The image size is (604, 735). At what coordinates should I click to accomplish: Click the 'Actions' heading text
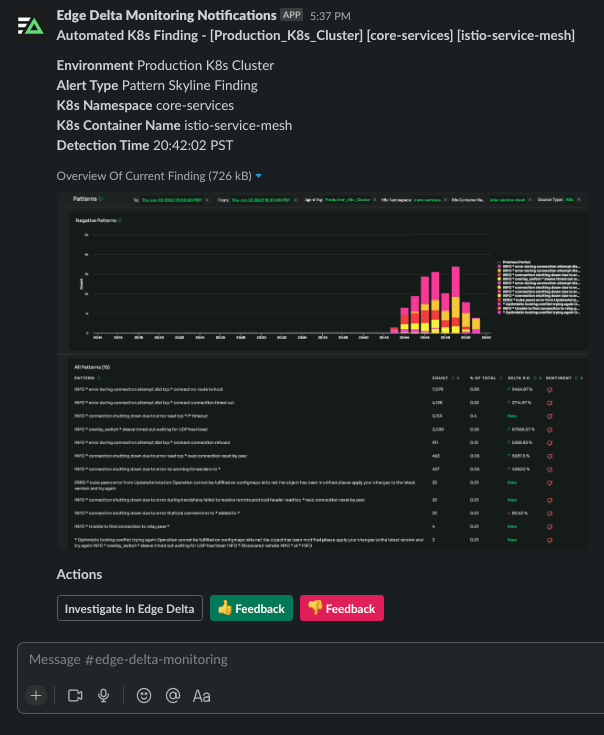click(x=79, y=575)
